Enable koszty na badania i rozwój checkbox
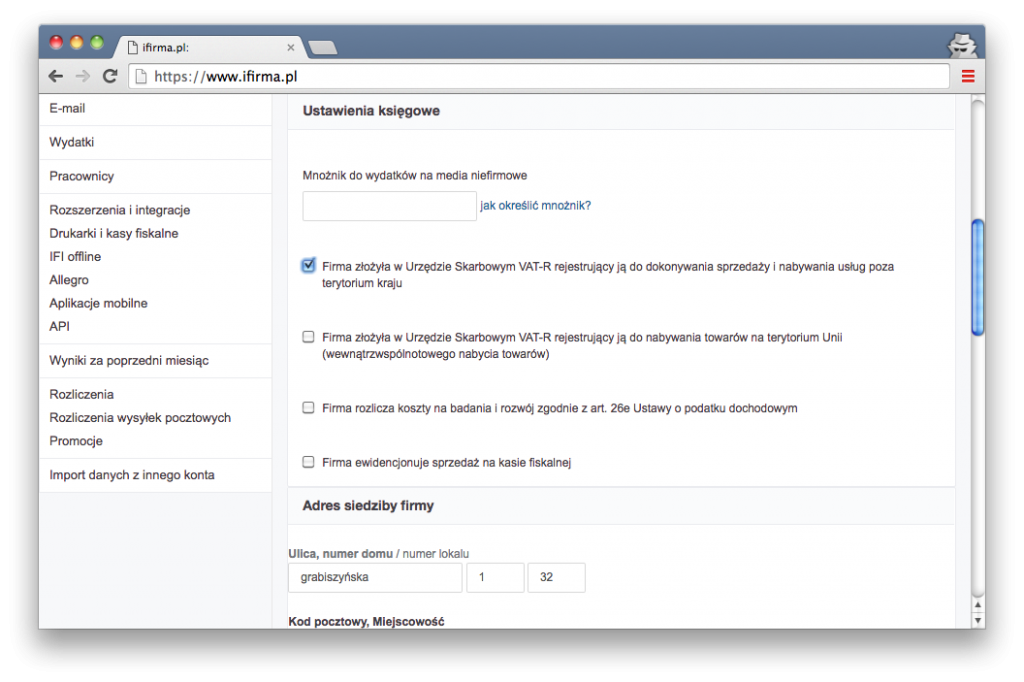Image resolution: width=1024 pixels, height=682 pixels. (x=308, y=408)
